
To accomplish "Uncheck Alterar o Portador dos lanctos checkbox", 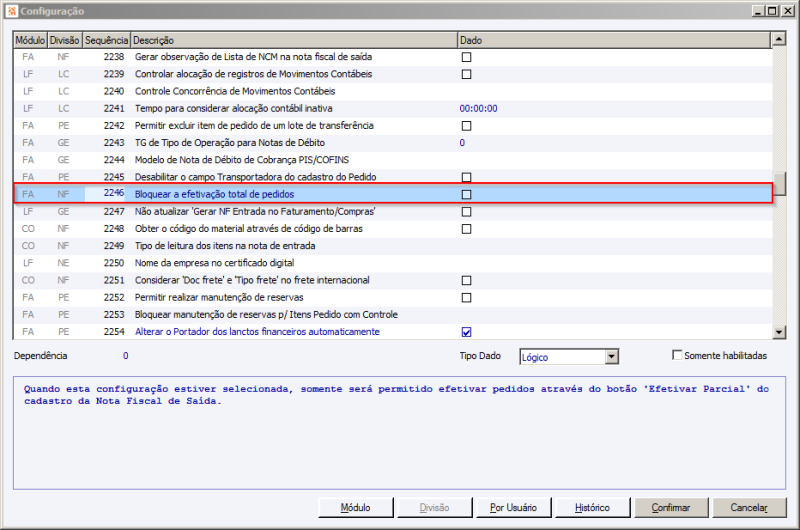I will click(x=466, y=332).
